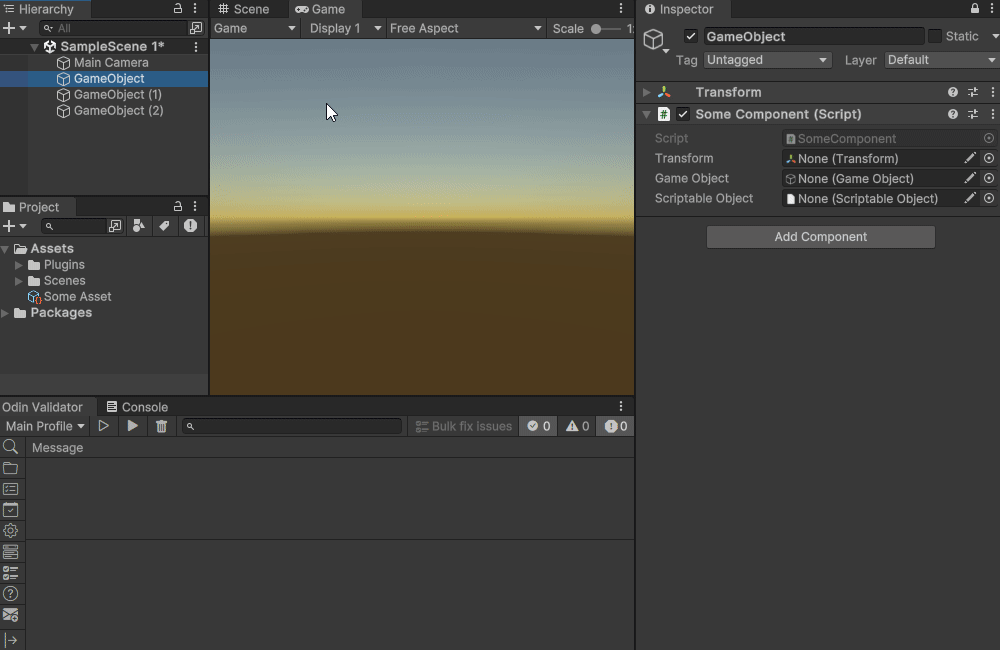Click the trash icon in Odin Validator toolbar
Screen dimensions: 1000x650
pos(161,426)
